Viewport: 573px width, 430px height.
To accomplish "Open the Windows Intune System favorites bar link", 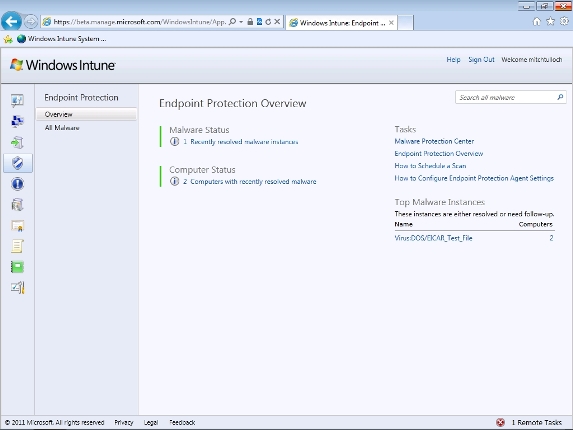I will (x=62, y=39).
